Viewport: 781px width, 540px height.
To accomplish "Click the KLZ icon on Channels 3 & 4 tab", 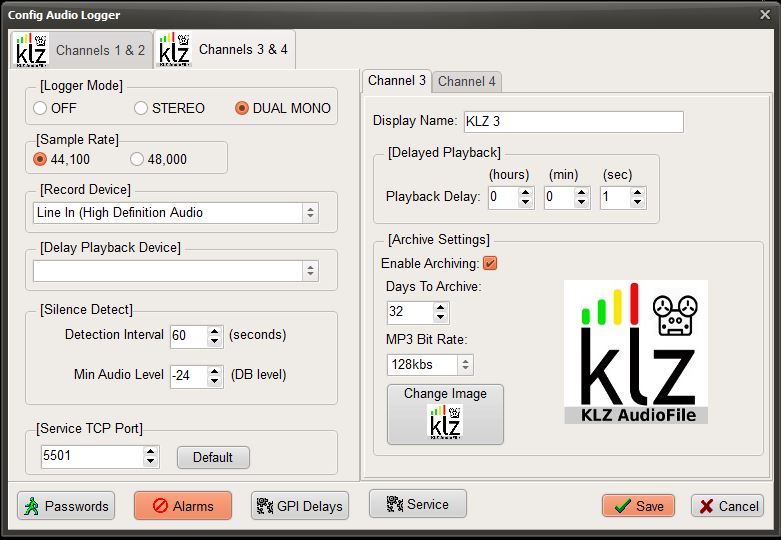I will [x=175, y=49].
